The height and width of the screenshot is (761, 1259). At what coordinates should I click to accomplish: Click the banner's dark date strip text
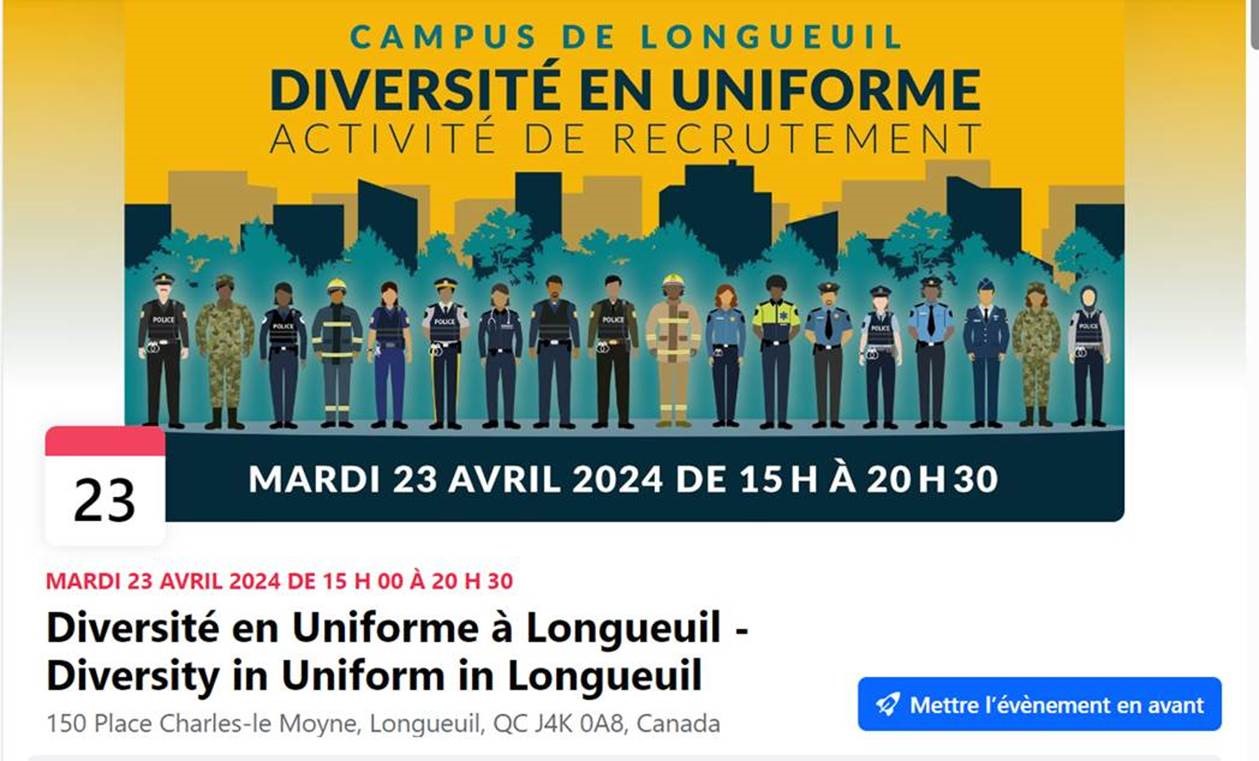click(x=623, y=480)
